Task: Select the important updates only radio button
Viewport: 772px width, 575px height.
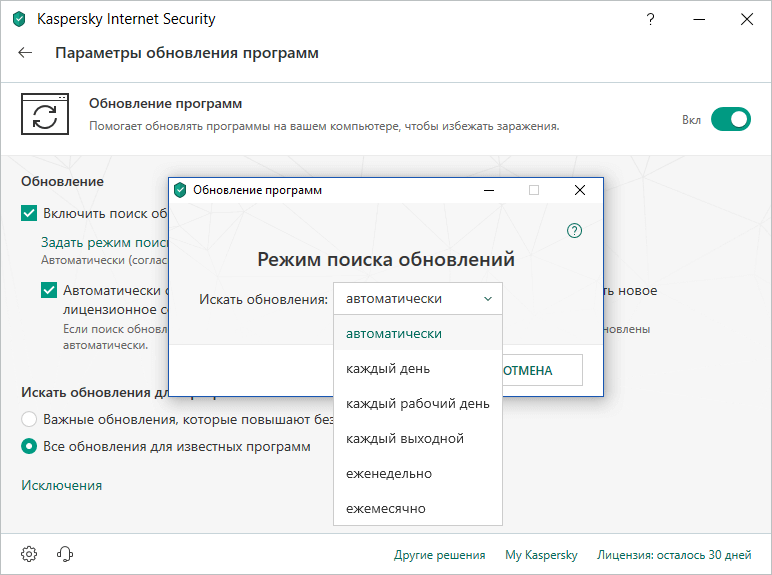Action: click(x=29, y=419)
